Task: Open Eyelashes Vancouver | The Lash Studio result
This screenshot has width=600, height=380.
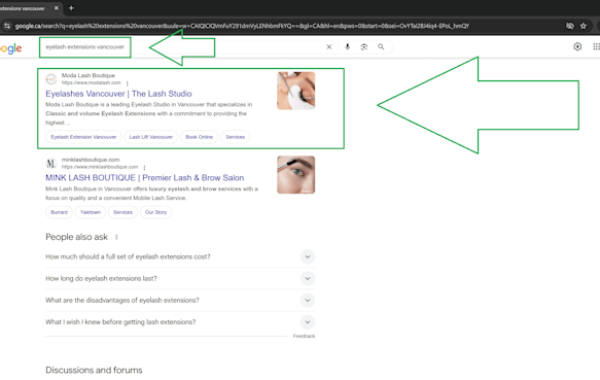Action: [x=119, y=94]
